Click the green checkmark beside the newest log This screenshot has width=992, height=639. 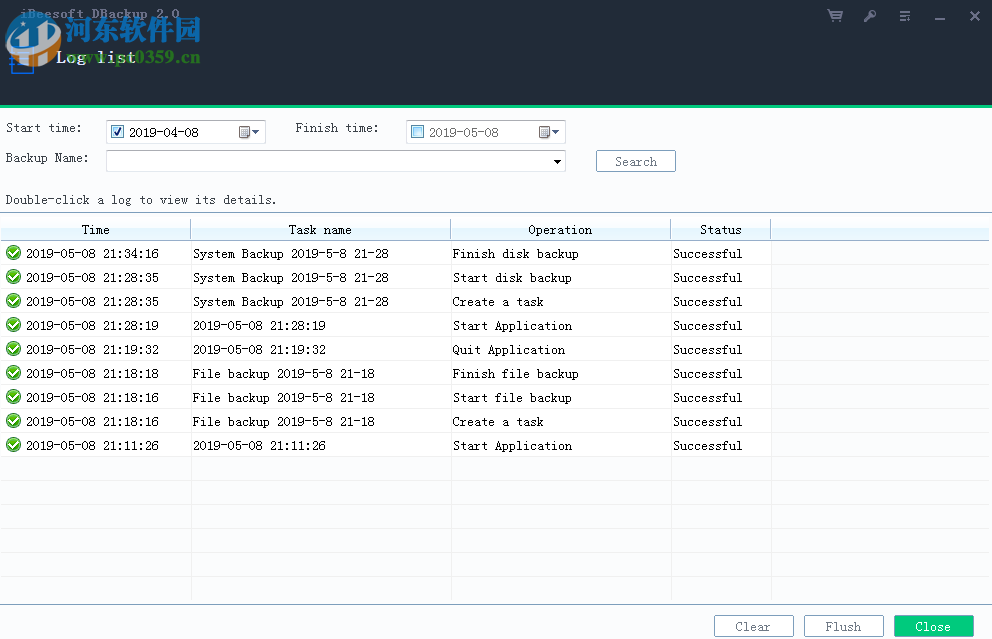(13, 253)
